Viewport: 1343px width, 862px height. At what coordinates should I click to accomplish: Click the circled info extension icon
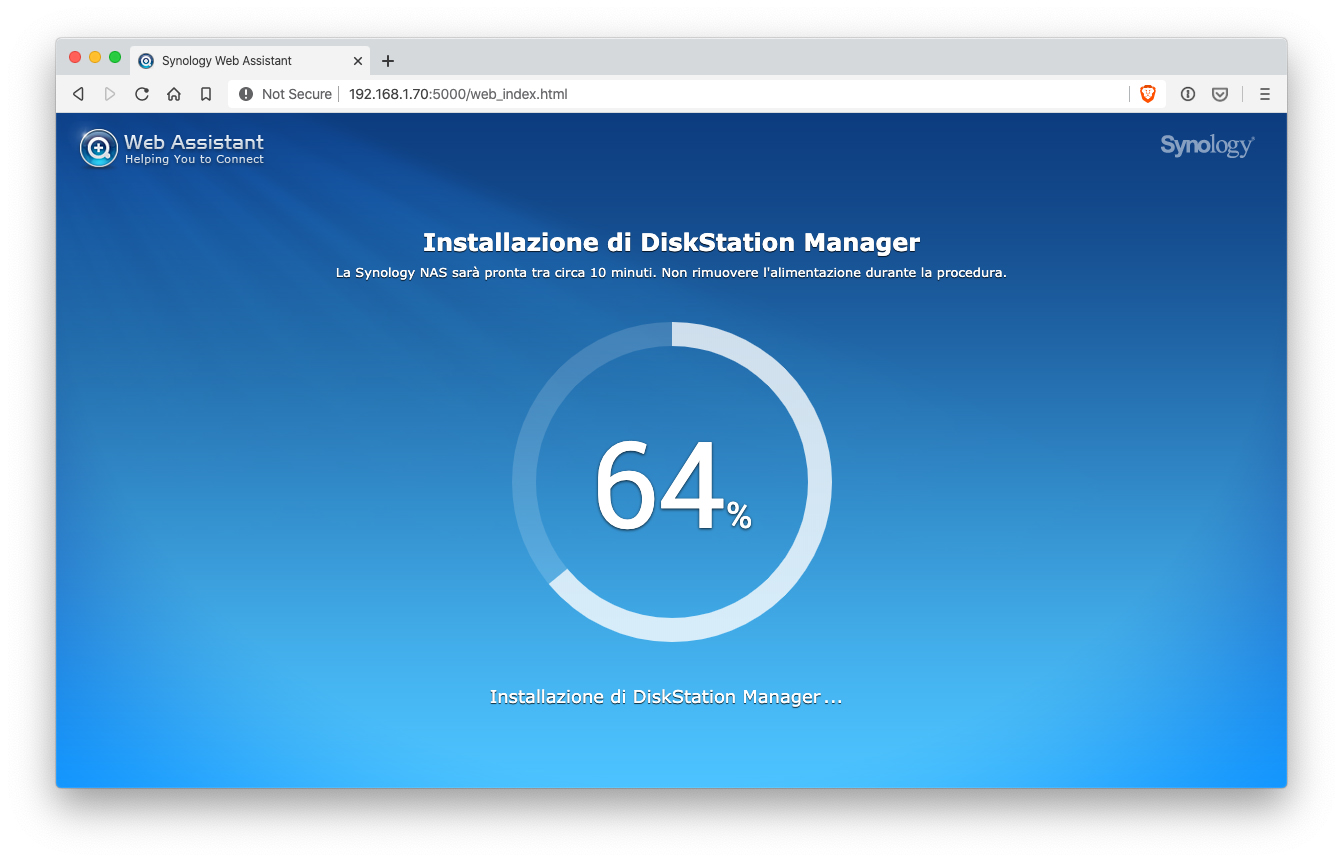click(1188, 94)
